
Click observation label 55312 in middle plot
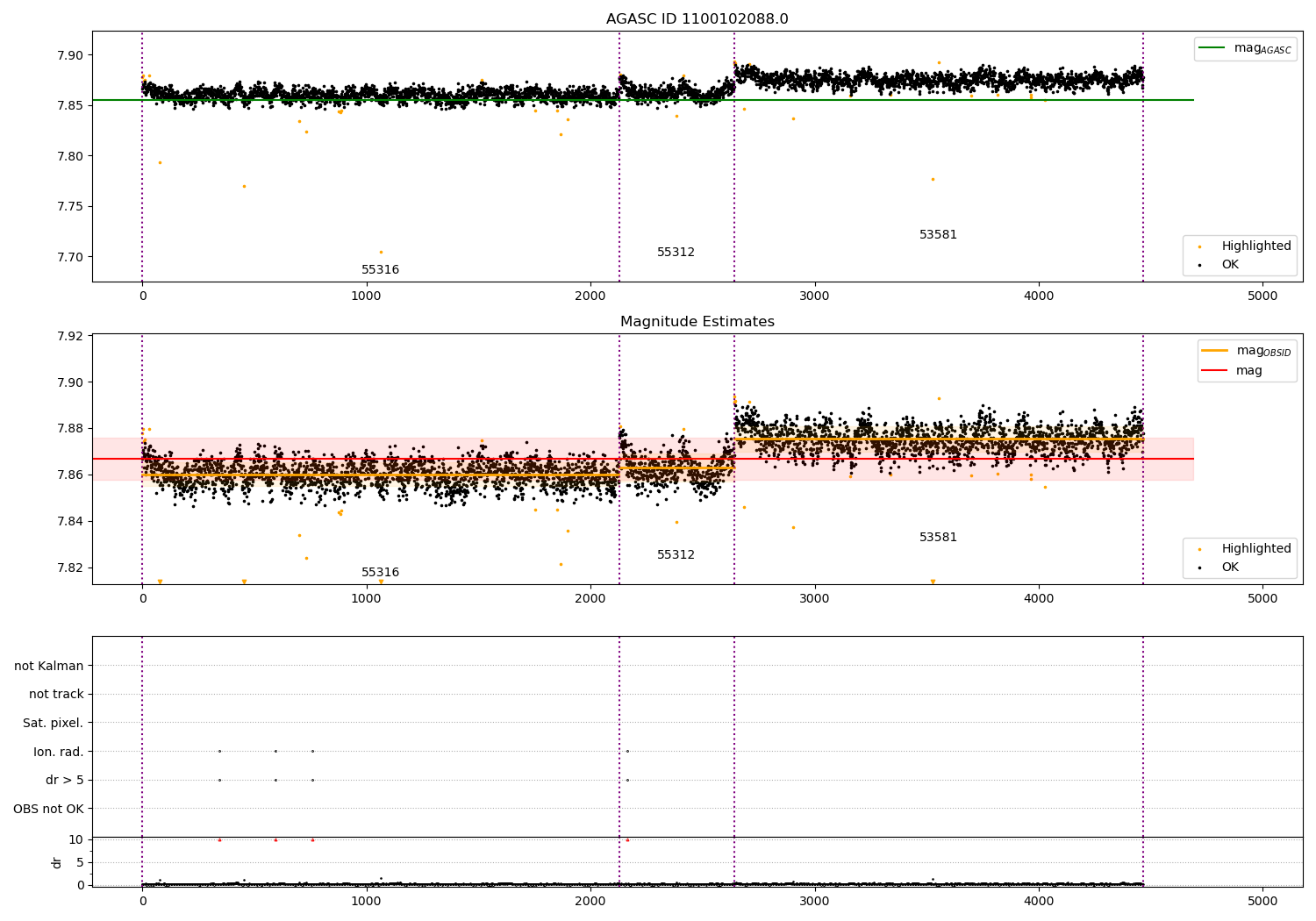coord(676,555)
